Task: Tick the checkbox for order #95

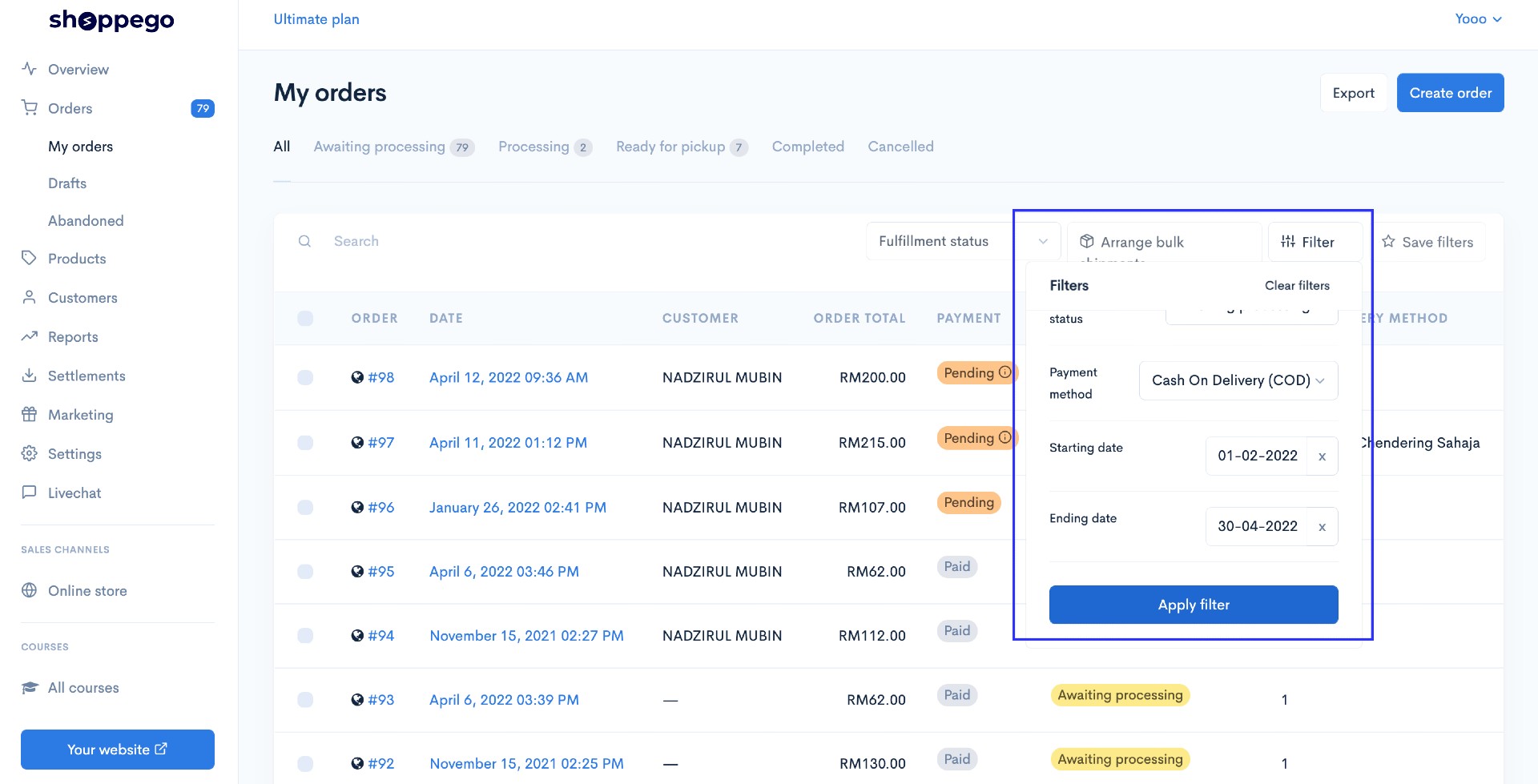Action: click(305, 571)
